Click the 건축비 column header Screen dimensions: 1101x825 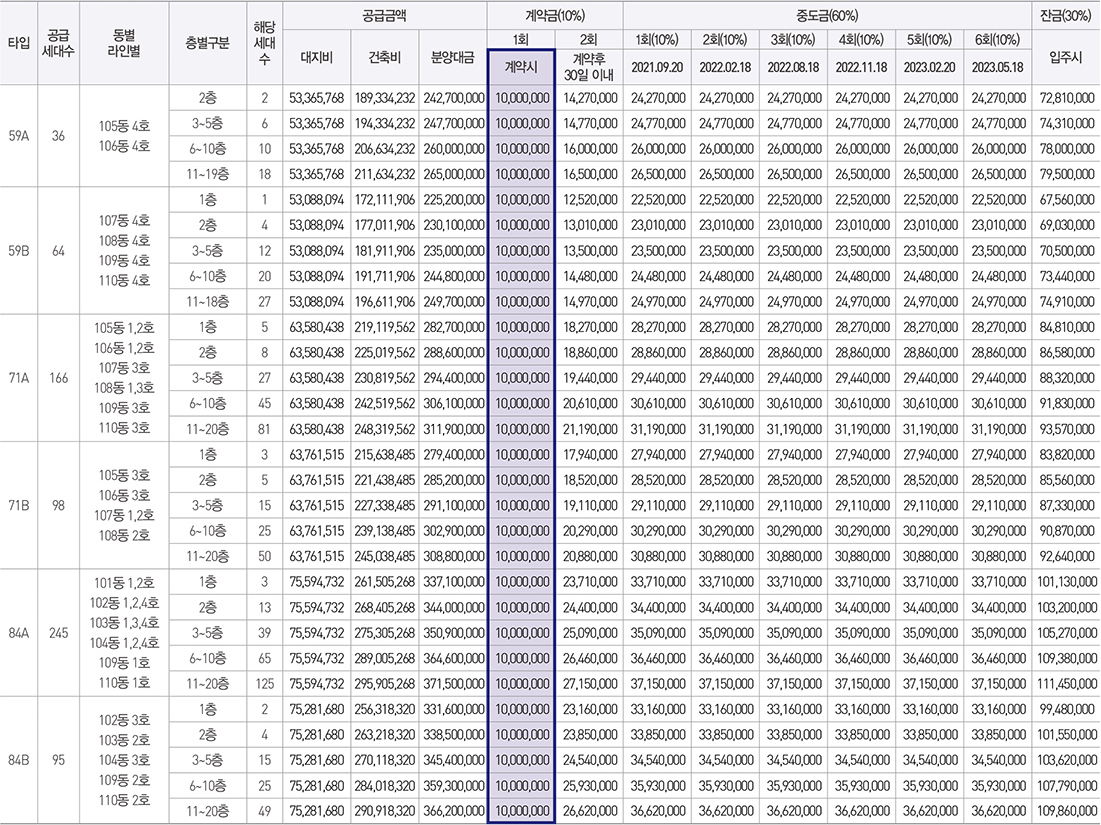pyautogui.click(x=385, y=58)
